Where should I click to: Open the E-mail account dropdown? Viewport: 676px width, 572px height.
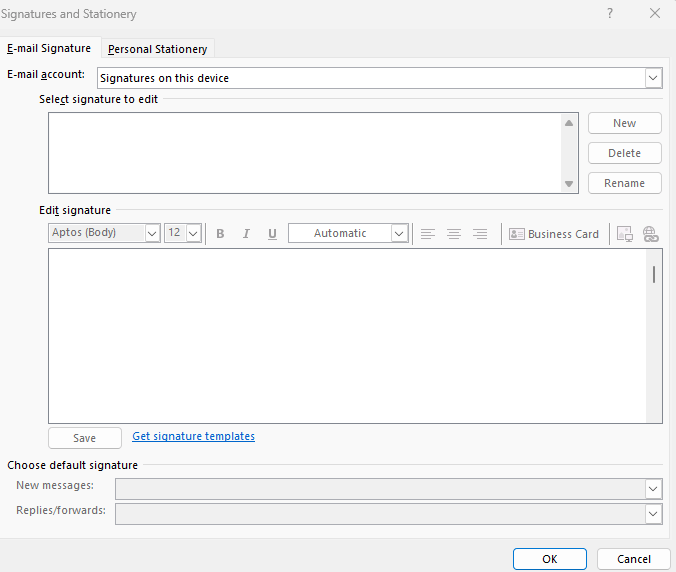coord(653,78)
